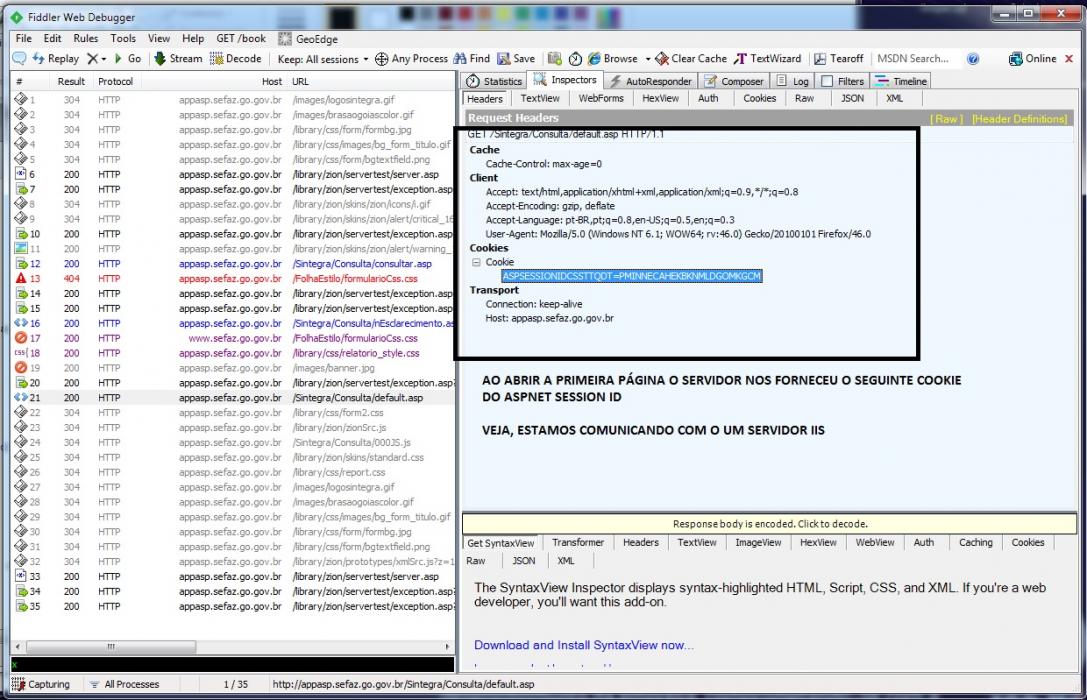Select the response Get SyntaxView tab
The width and height of the screenshot is (1087, 700).
click(x=501, y=543)
